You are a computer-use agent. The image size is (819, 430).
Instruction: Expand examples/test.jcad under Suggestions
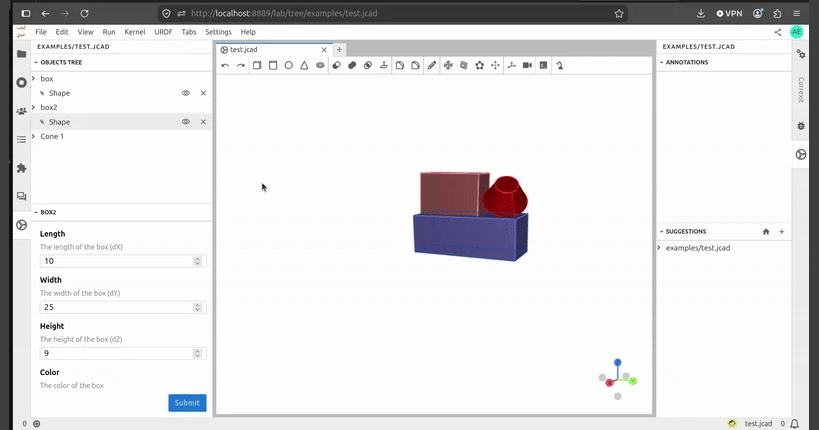pyautogui.click(x=659, y=248)
